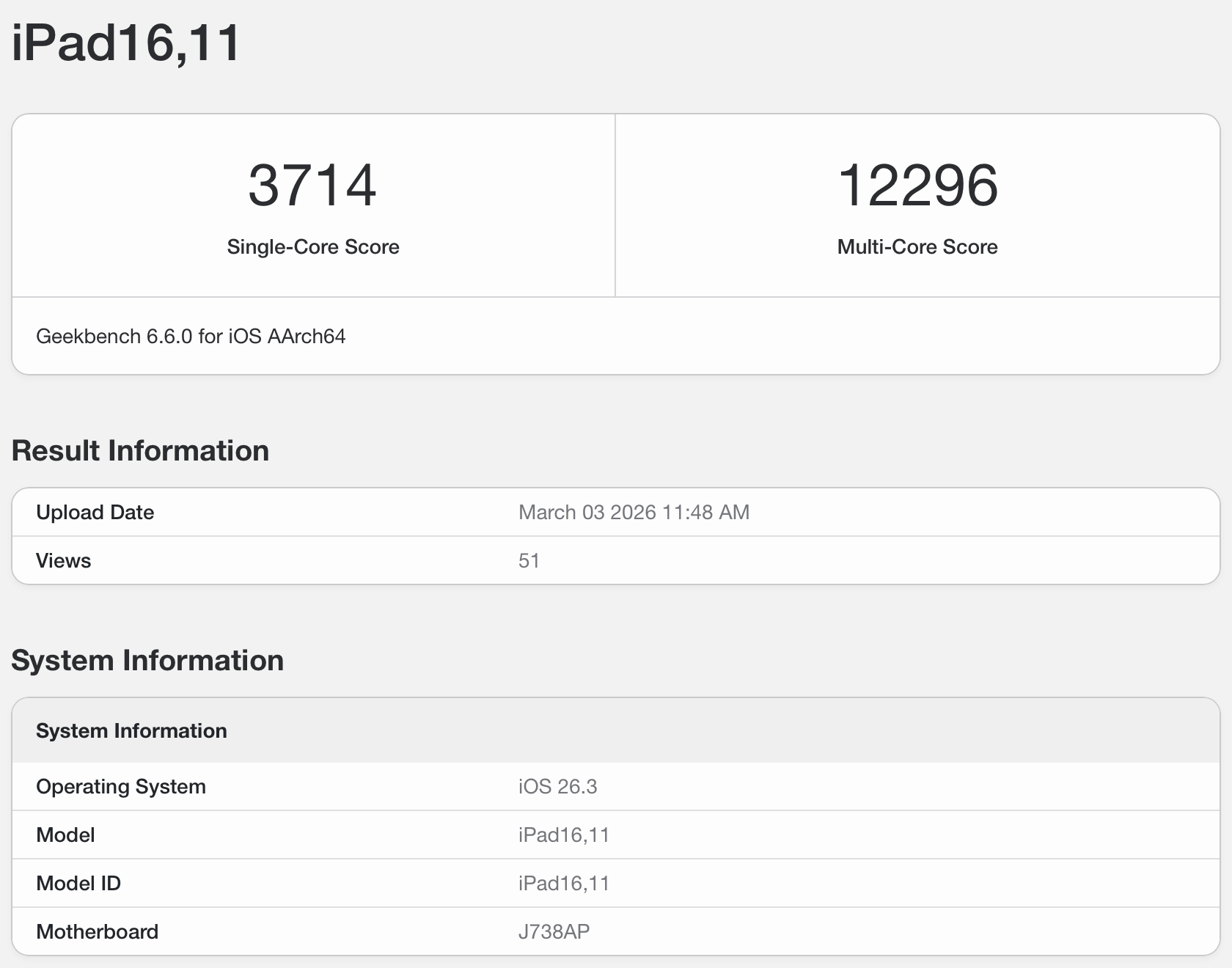
Task: Click the Operating System row label
Action: coord(121,787)
